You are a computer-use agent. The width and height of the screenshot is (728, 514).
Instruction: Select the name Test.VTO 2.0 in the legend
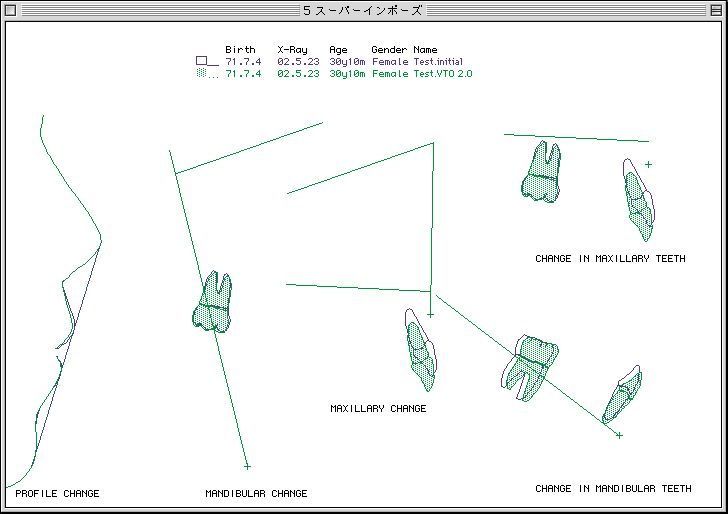point(442,73)
